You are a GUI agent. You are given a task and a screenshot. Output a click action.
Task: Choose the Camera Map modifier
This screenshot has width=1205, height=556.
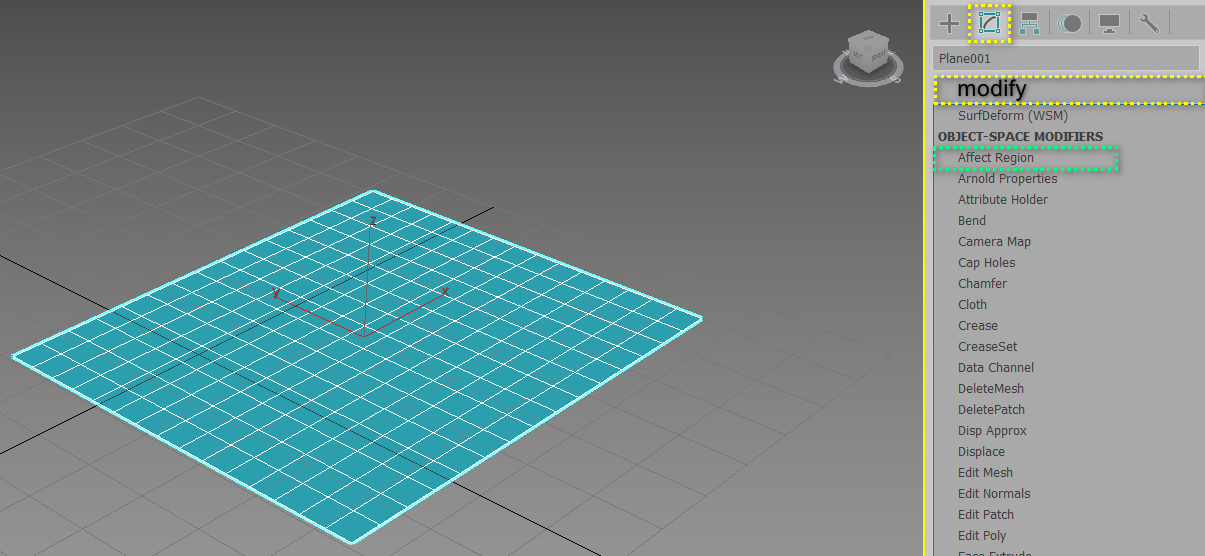(994, 242)
